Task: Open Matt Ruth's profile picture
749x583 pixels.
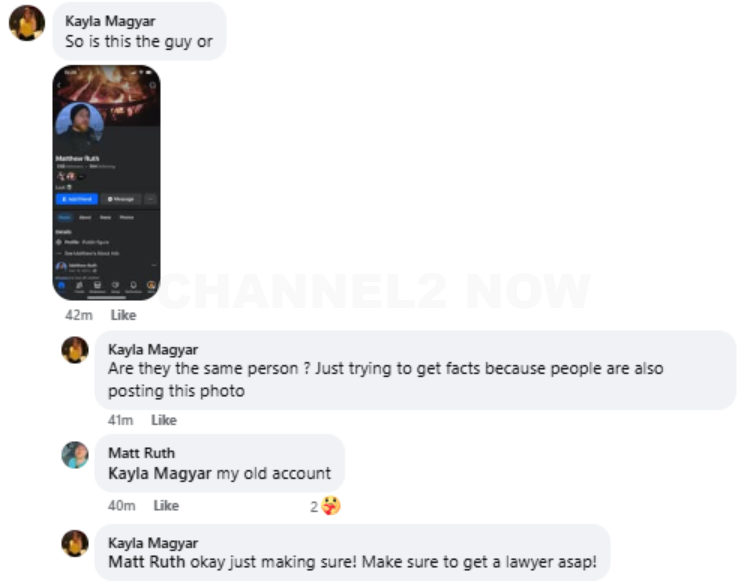Action: 75,455
